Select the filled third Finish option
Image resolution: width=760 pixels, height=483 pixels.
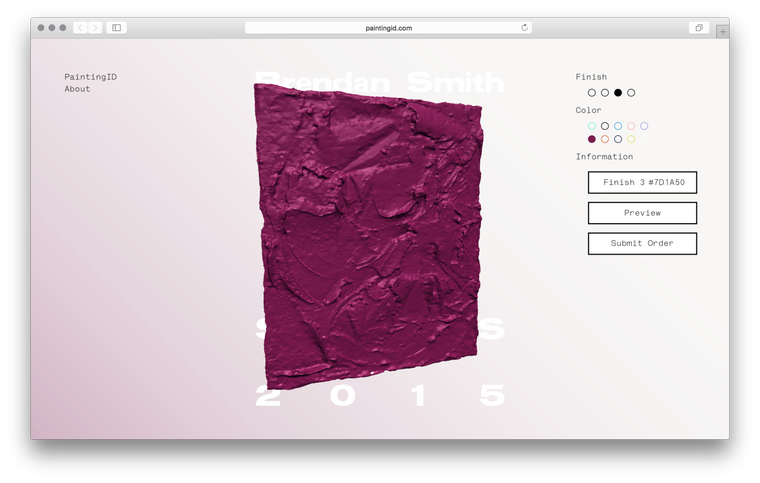(618, 93)
